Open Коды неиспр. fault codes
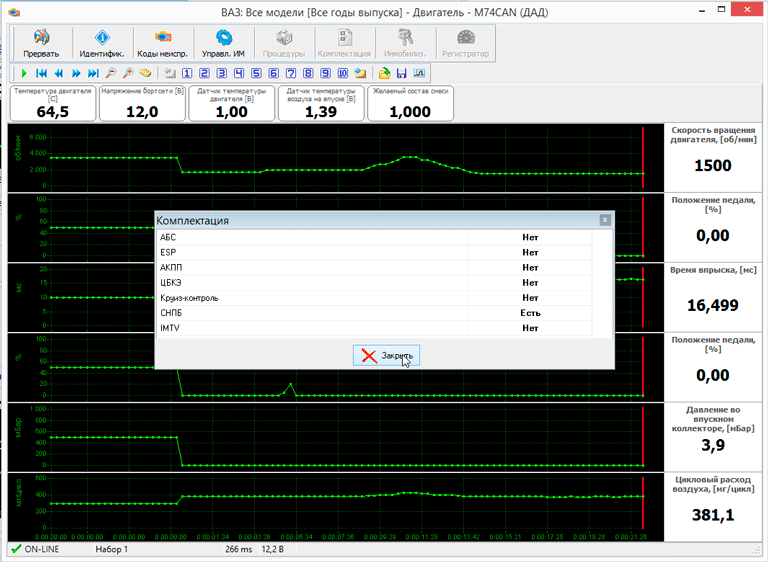Viewport: 768px width, 562px height. pos(160,43)
